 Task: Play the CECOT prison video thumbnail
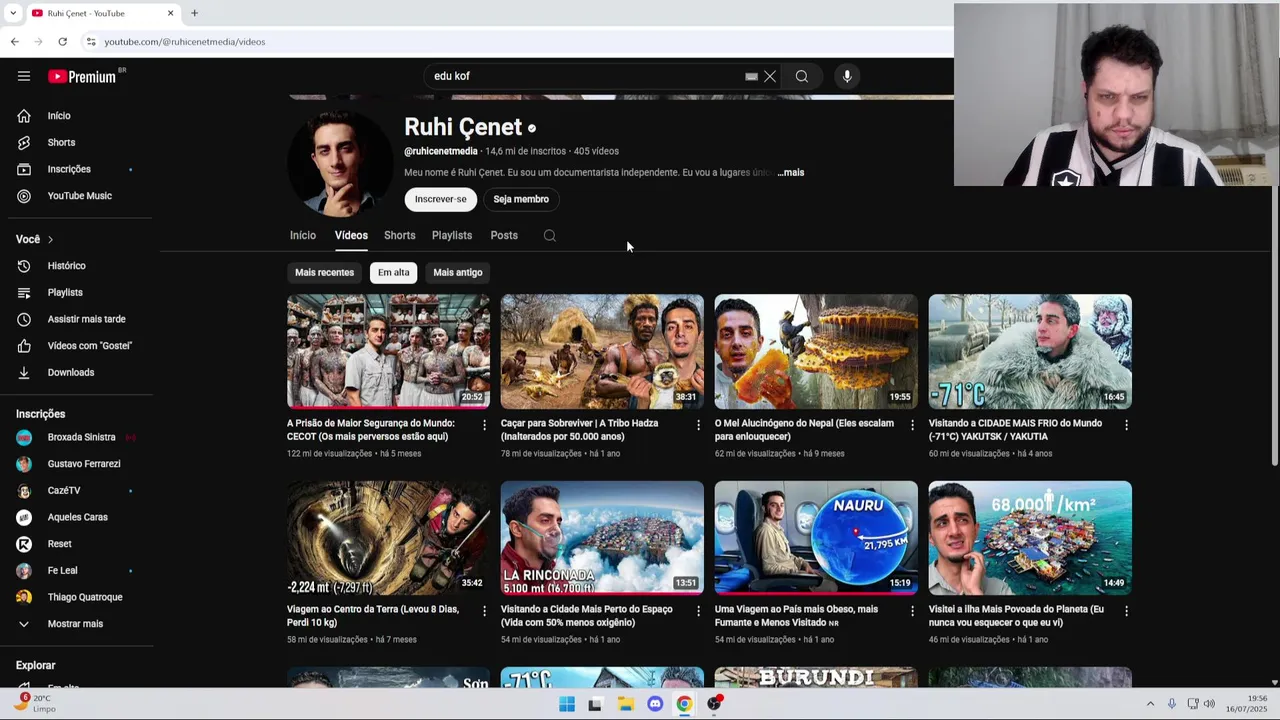388,351
